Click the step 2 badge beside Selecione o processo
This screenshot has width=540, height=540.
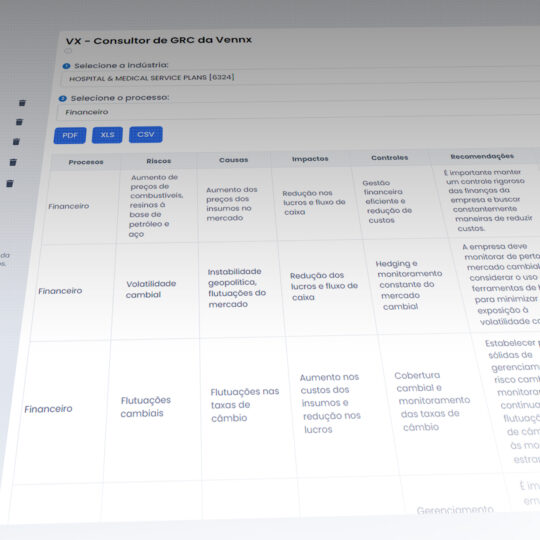pyautogui.click(x=63, y=98)
